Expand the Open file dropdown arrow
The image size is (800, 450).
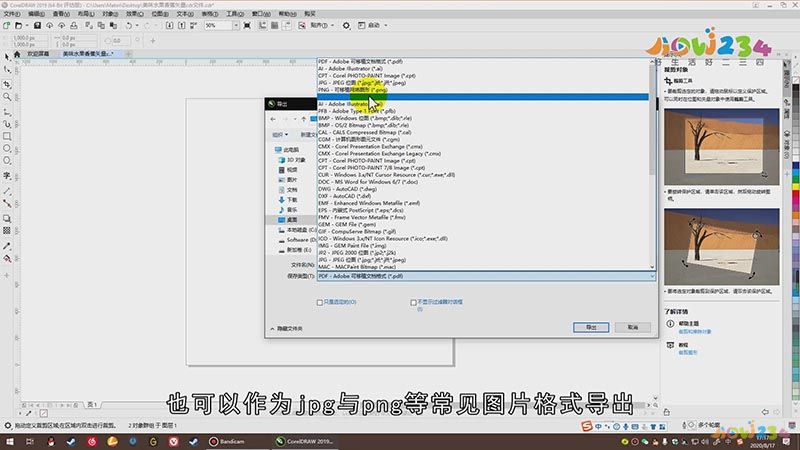[27, 25]
